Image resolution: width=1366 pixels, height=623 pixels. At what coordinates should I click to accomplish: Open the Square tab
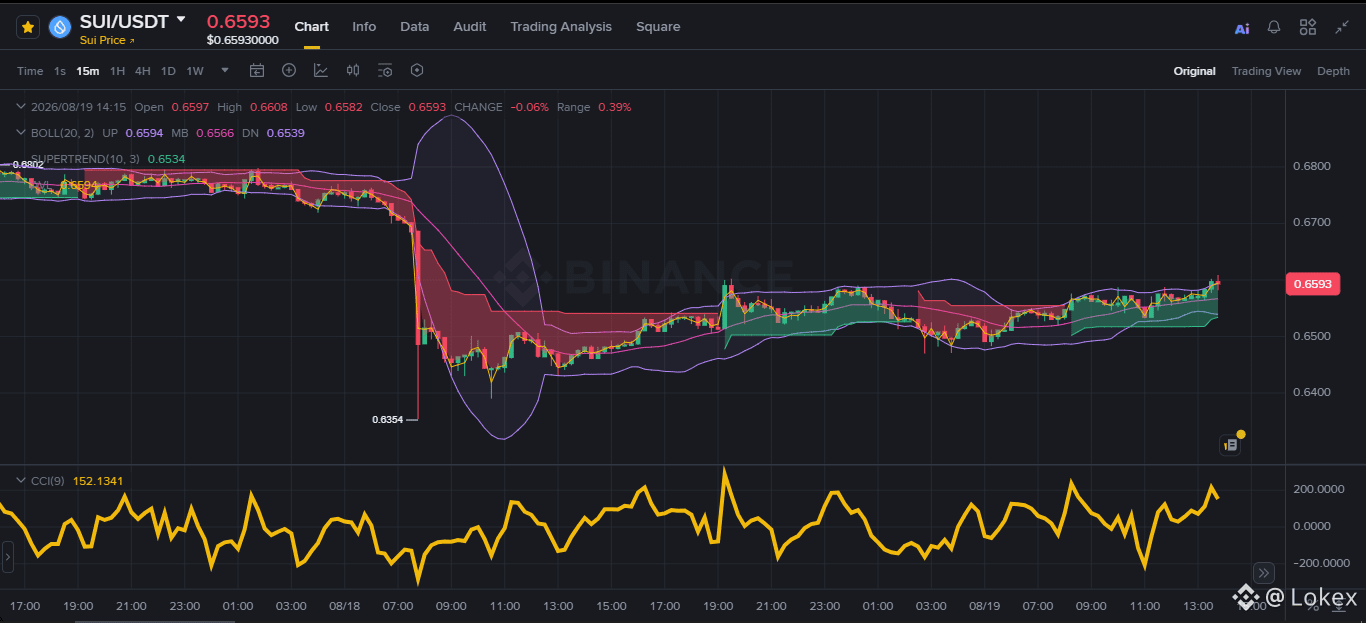point(658,27)
